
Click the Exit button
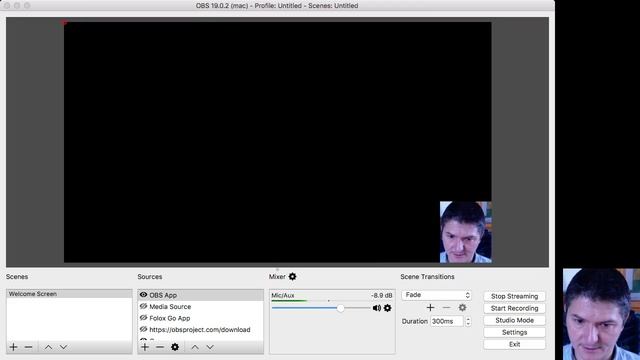pyautogui.click(x=514, y=344)
